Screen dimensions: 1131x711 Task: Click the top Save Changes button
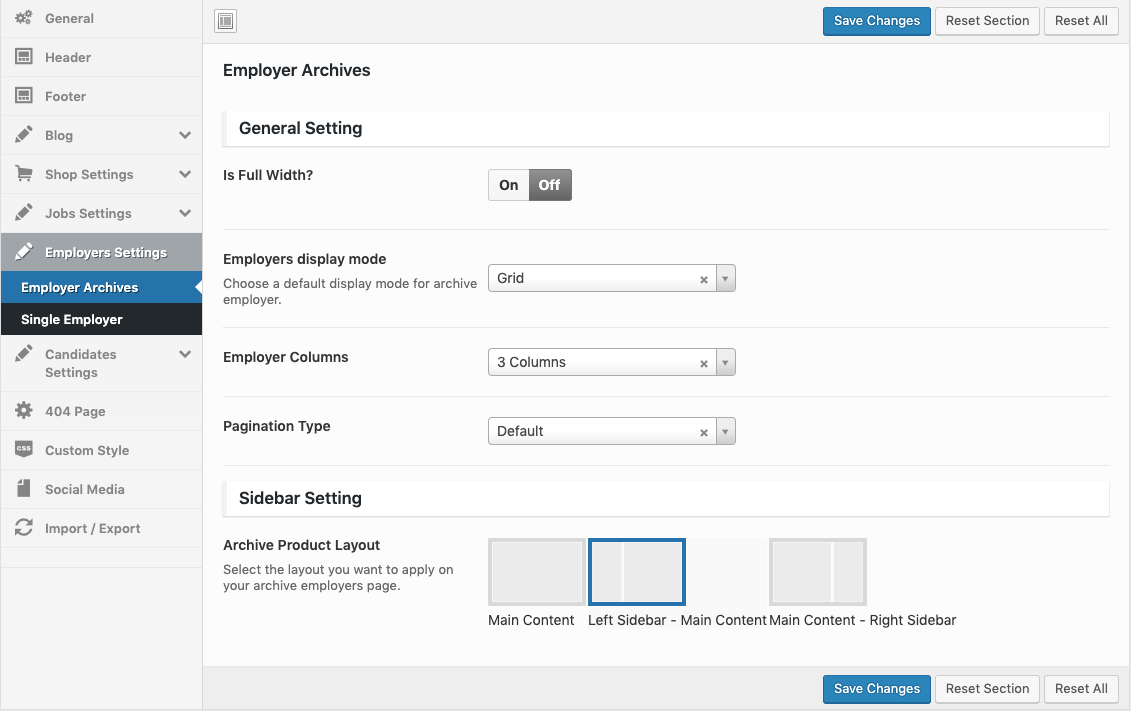(x=876, y=21)
